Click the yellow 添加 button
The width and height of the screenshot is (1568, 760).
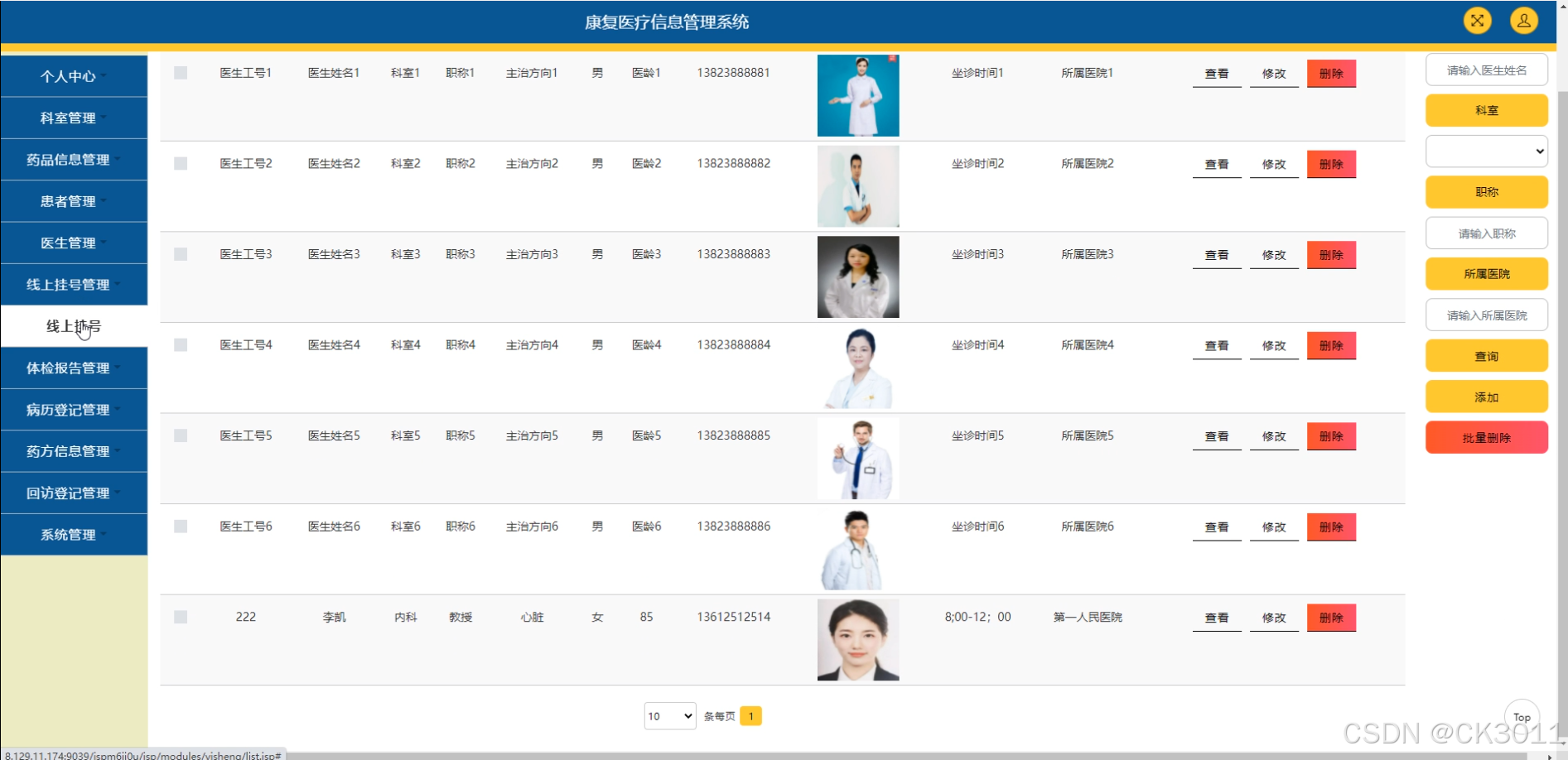click(1487, 397)
